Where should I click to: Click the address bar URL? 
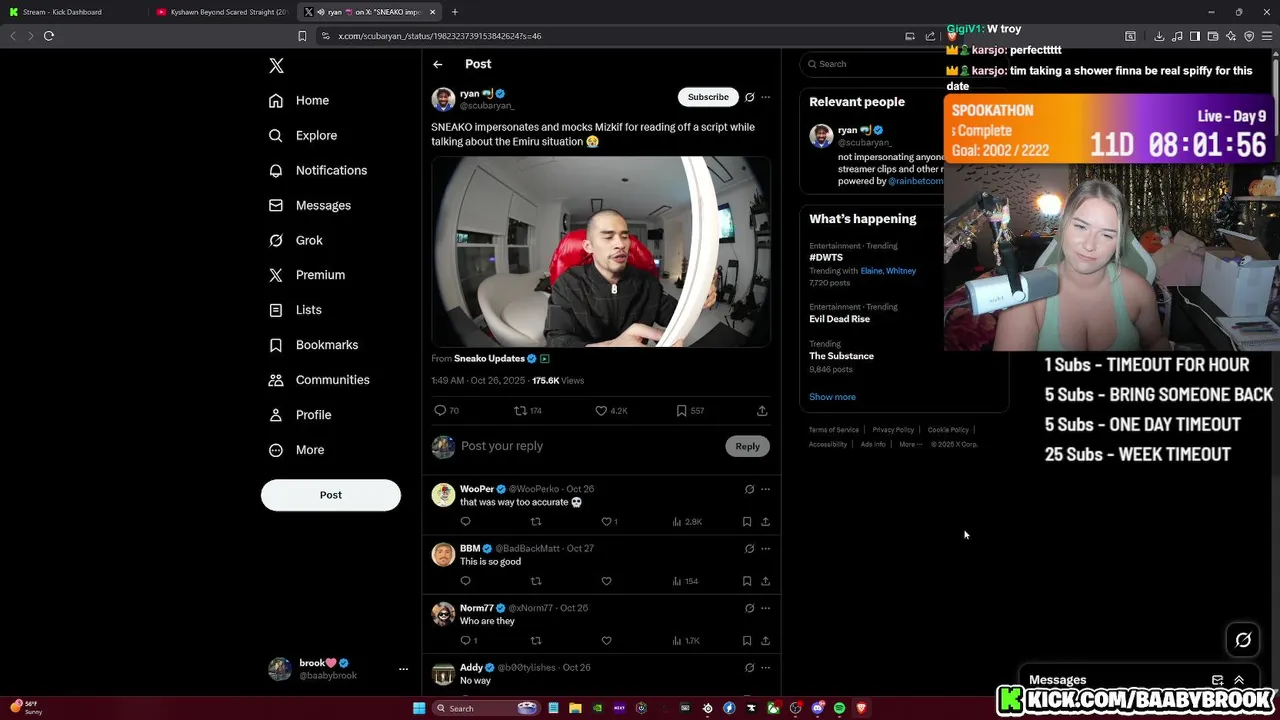point(440,36)
